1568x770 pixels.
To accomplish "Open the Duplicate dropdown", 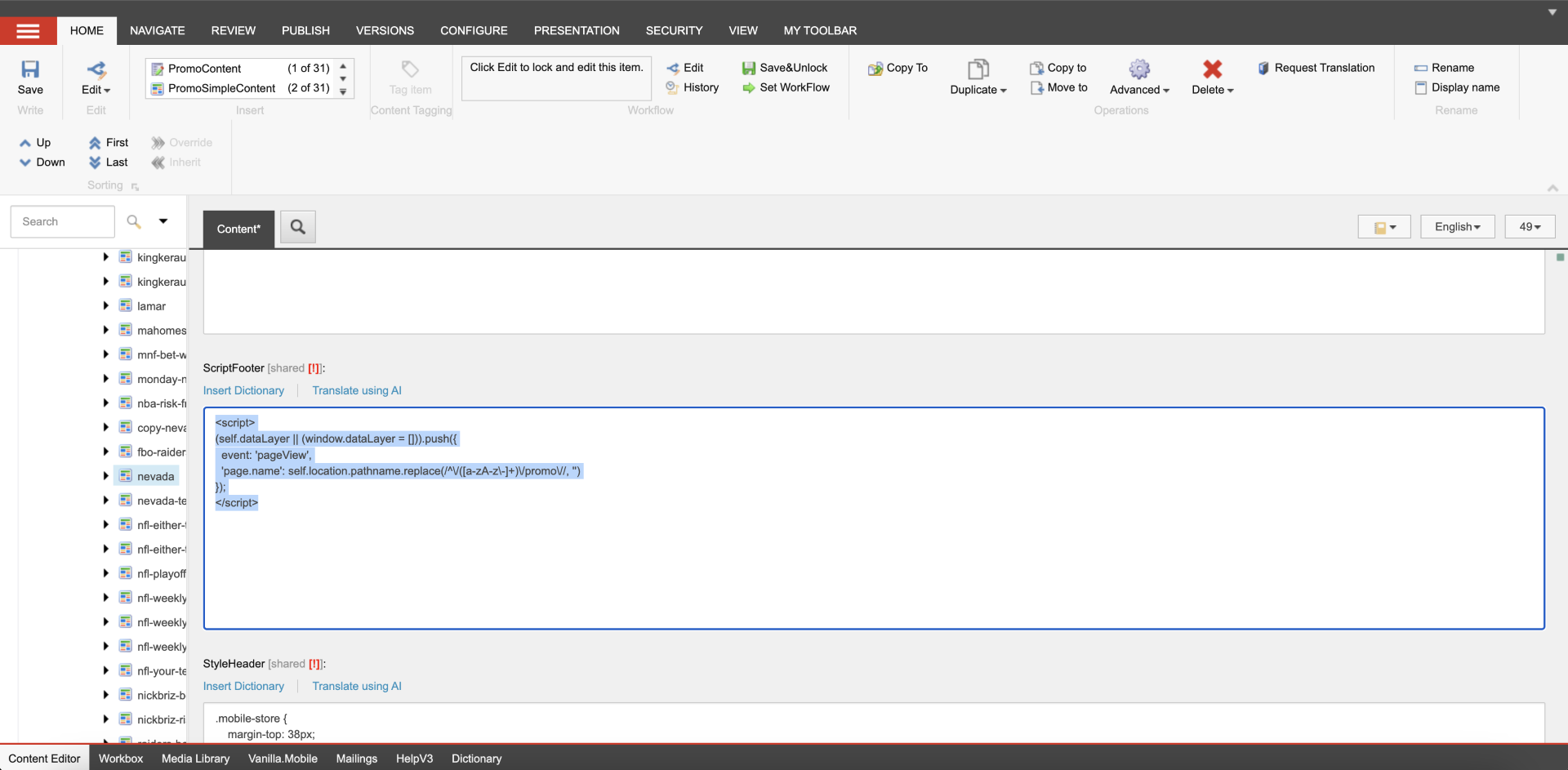I will click(x=1004, y=91).
